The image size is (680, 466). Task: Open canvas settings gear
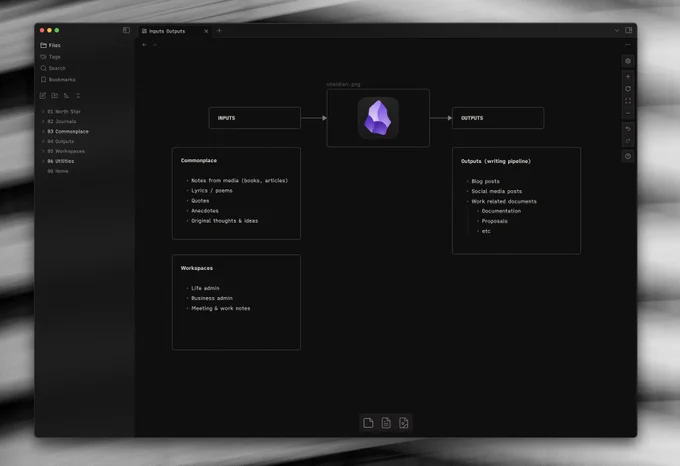click(628, 61)
